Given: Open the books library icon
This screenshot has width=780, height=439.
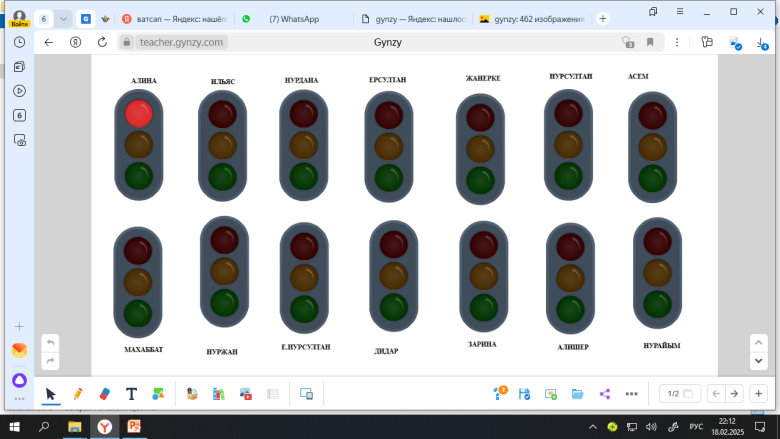Looking at the screenshot, I should [219, 394].
